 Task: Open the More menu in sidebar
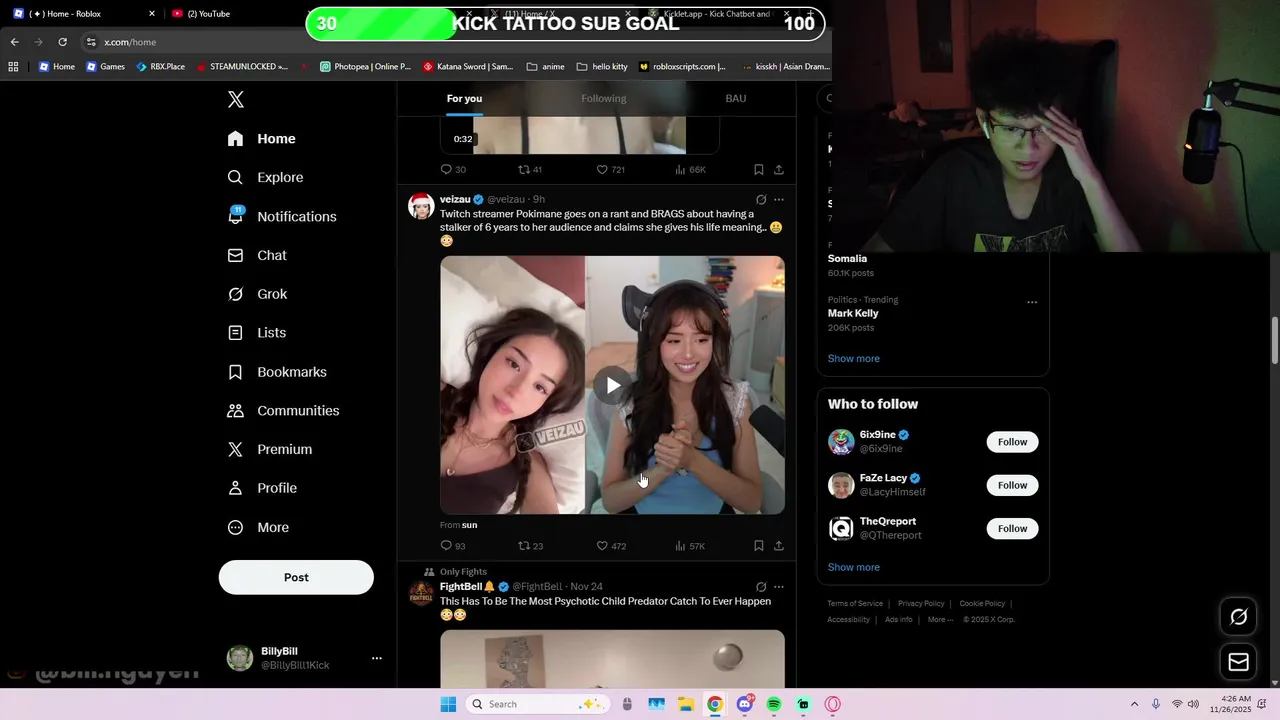[258, 527]
